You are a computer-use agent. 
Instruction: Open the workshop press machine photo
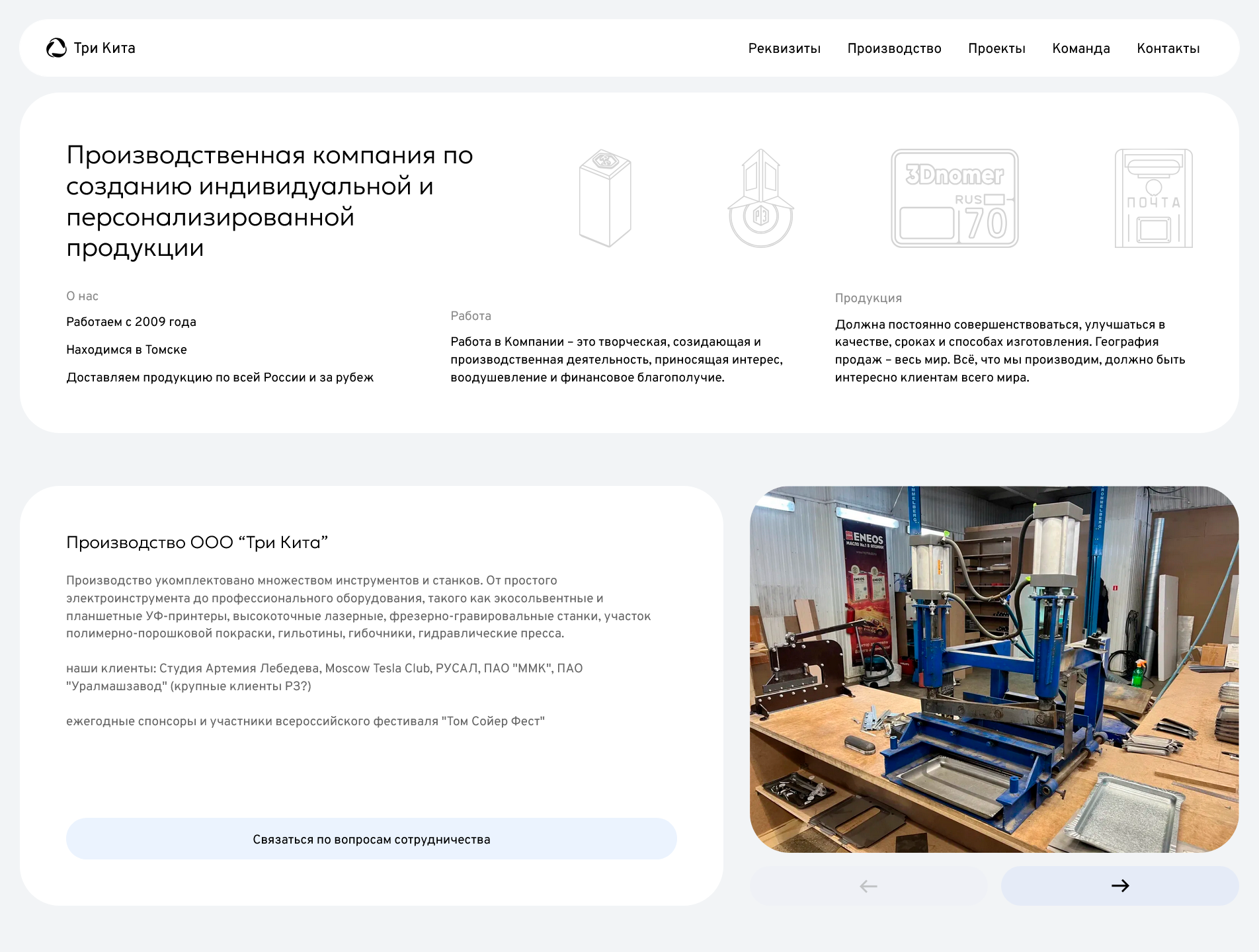click(x=995, y=669)
